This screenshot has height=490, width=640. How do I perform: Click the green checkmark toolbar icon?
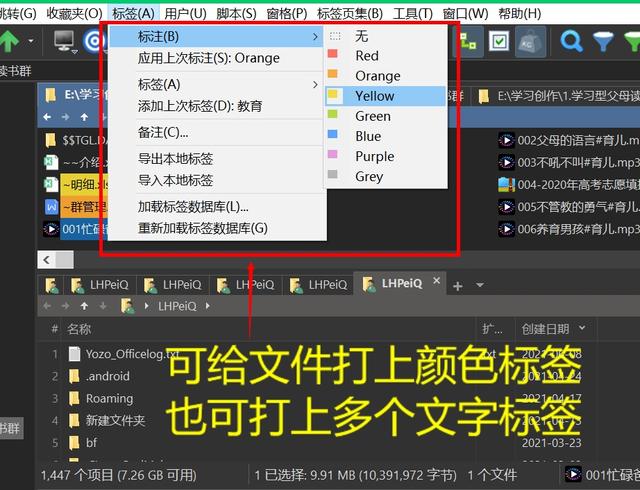coord(499,42)
